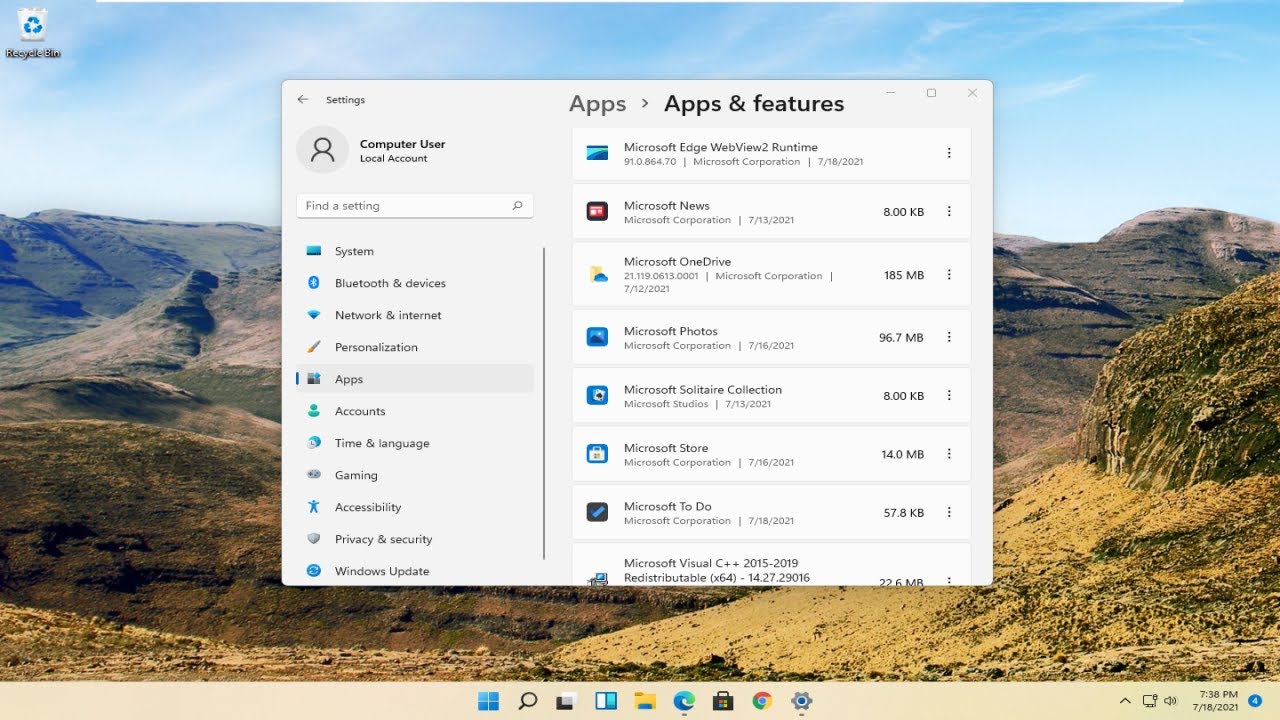Open options menu for Microsoft Edge WebView2 Runtime
Image resolution: width=1280 pixels, height=720 pixels.
(x=949, y=153)
